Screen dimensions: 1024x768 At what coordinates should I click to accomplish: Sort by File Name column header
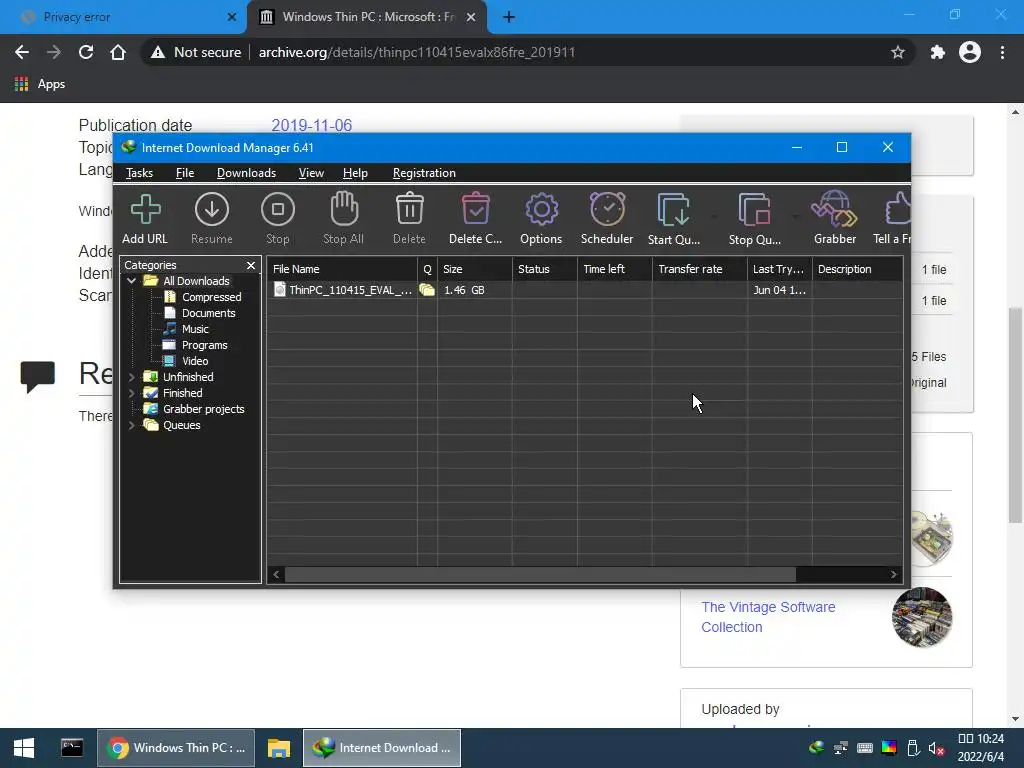click(x=342, y=269)
